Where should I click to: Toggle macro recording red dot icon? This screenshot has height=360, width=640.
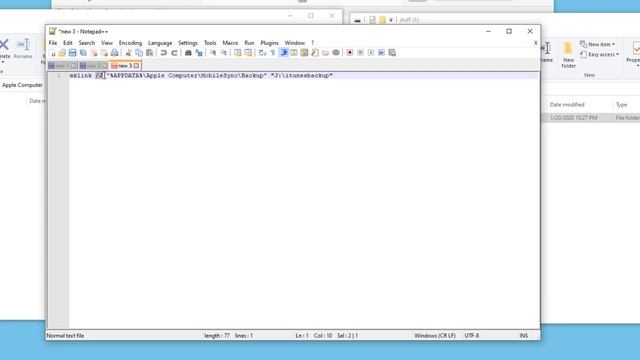[350, 53]
